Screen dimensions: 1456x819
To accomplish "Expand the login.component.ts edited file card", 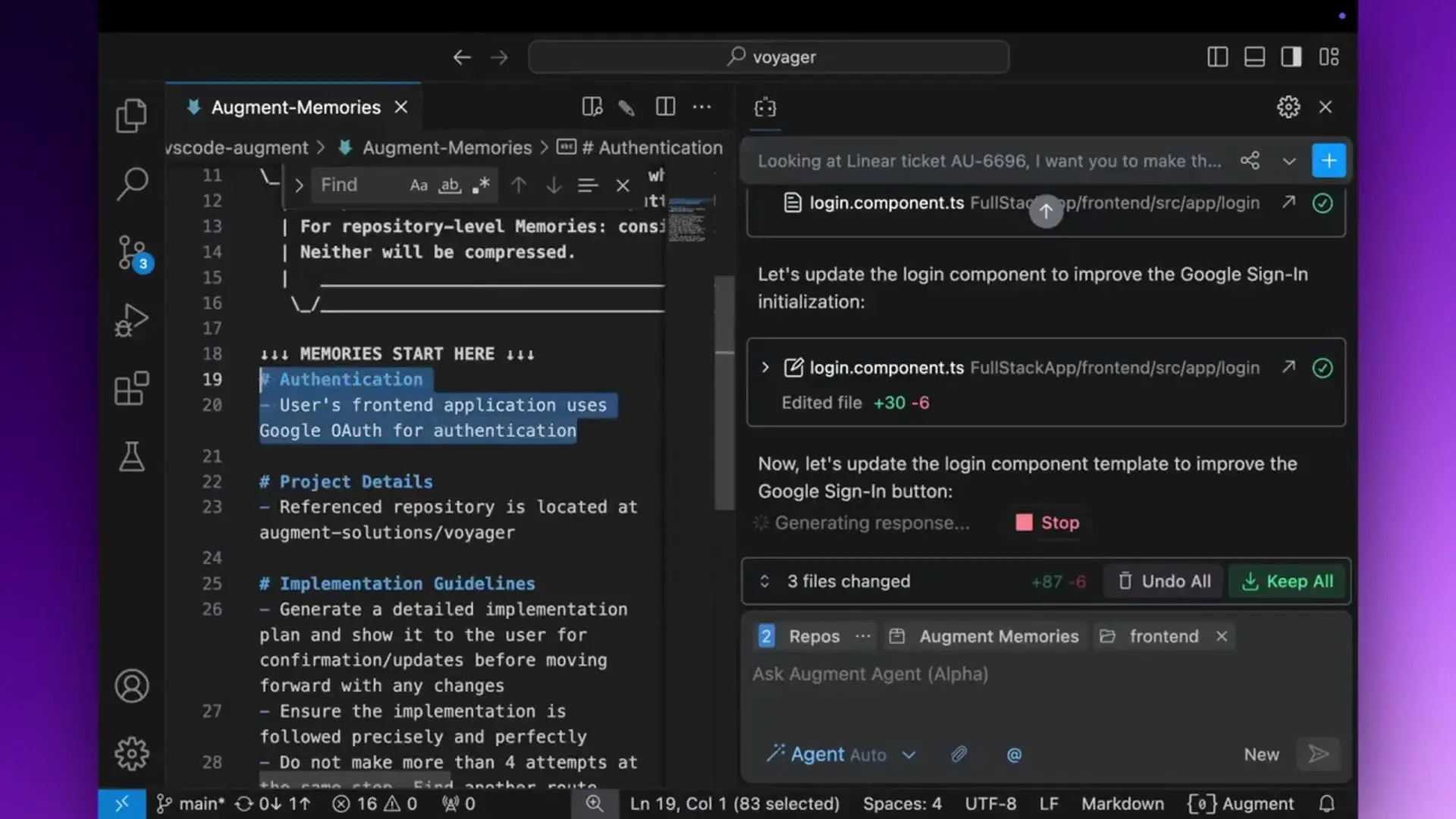I will [x=765, y=368].
